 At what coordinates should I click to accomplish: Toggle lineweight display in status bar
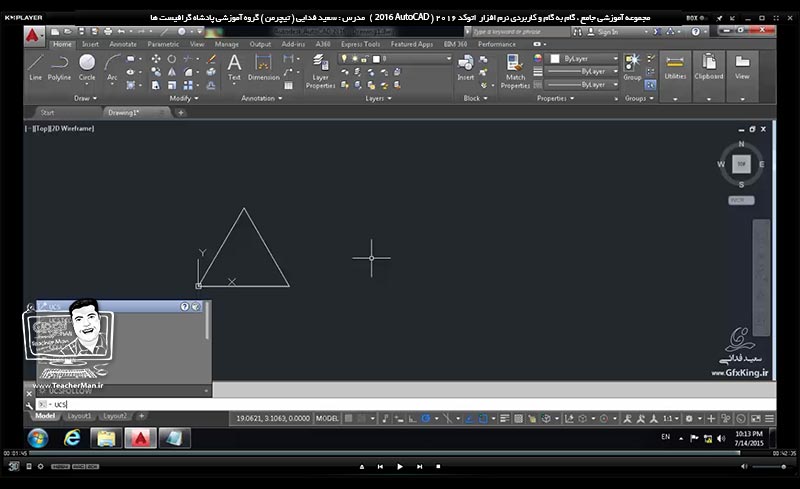point(505,419)
